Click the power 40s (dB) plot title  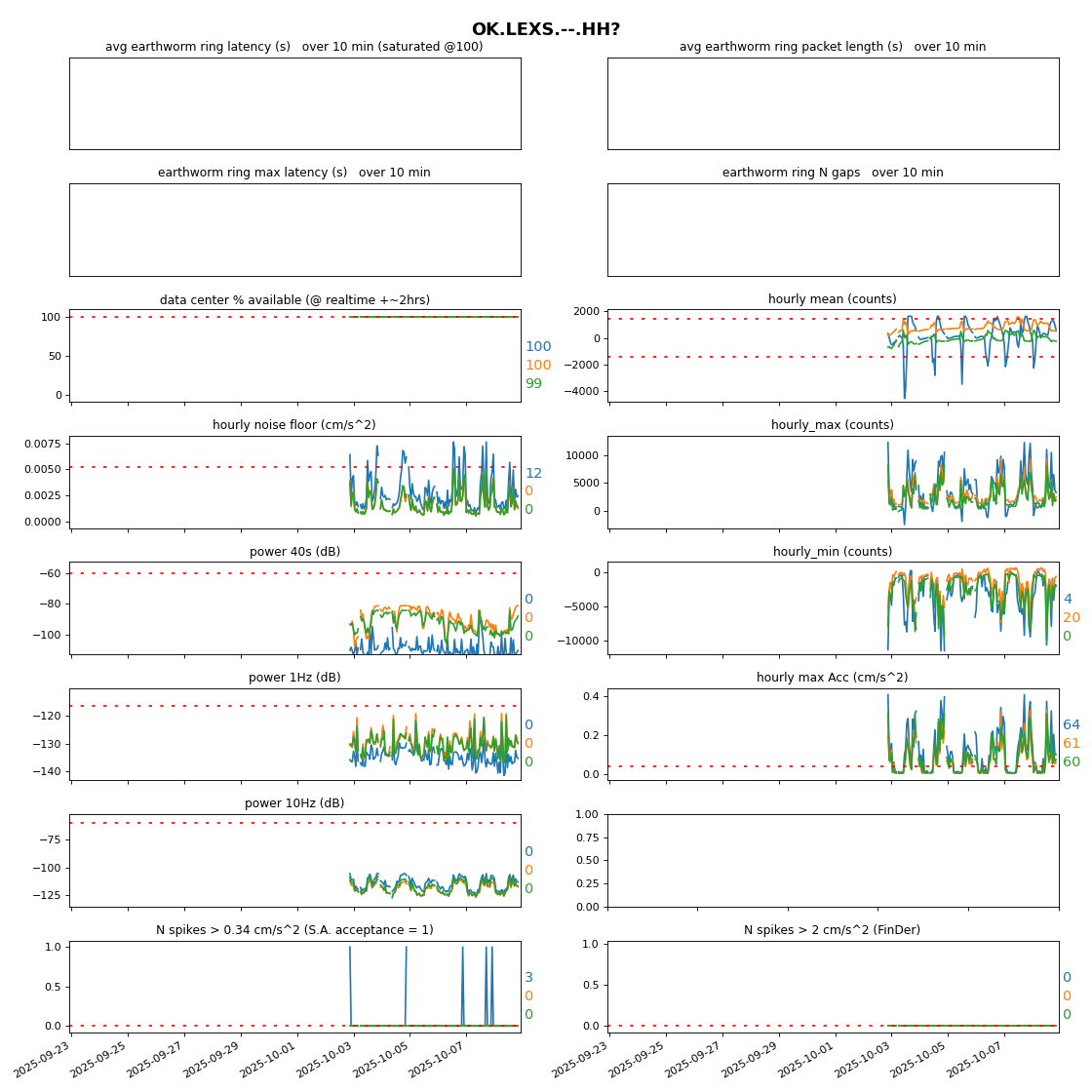[x=294, y=552]
